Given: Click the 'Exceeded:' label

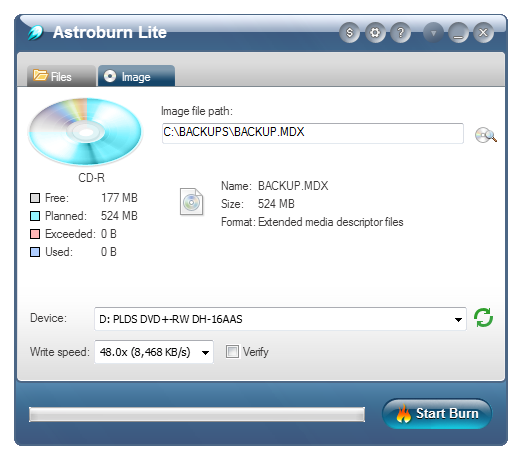Looking at the screenshot, I should 70,234.
